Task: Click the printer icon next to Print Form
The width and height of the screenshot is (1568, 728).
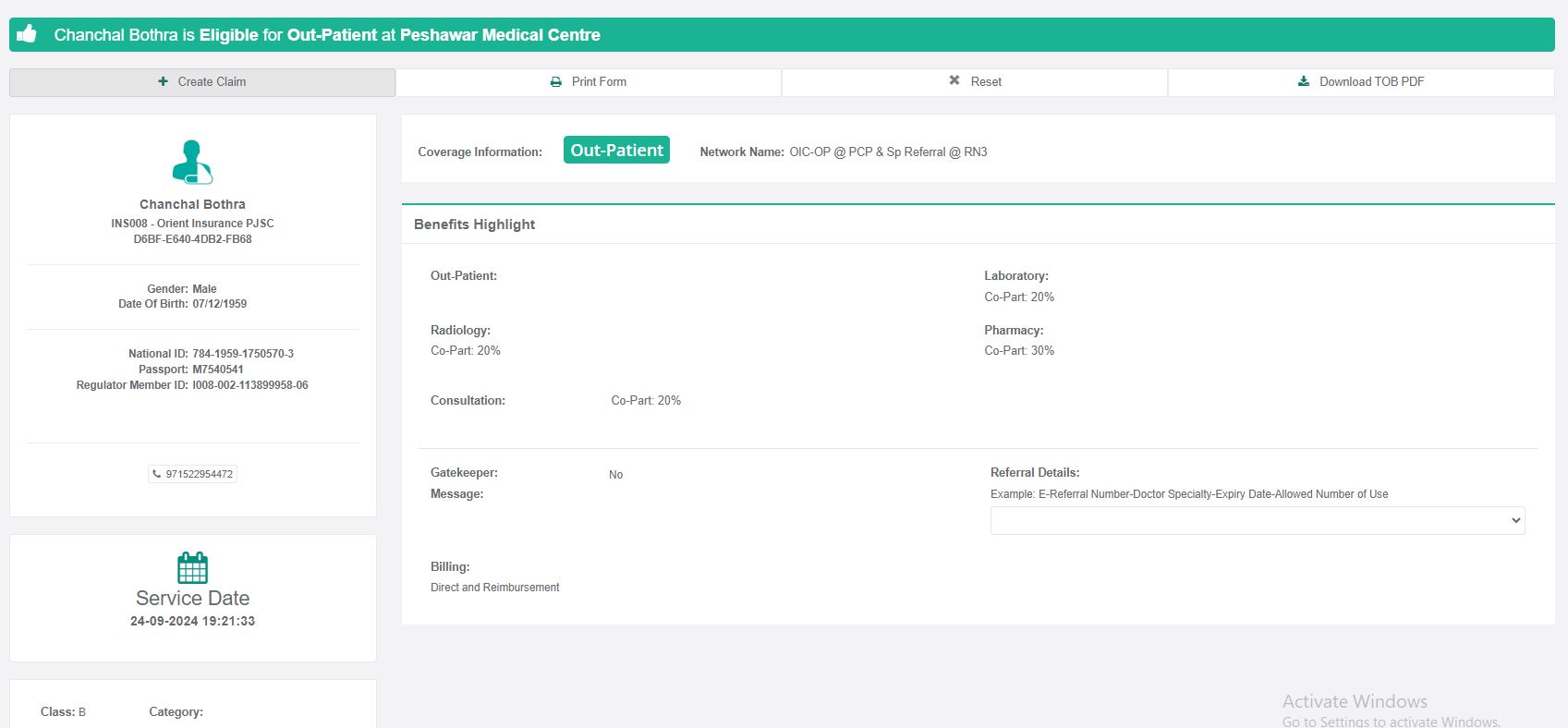Action: 556,82
